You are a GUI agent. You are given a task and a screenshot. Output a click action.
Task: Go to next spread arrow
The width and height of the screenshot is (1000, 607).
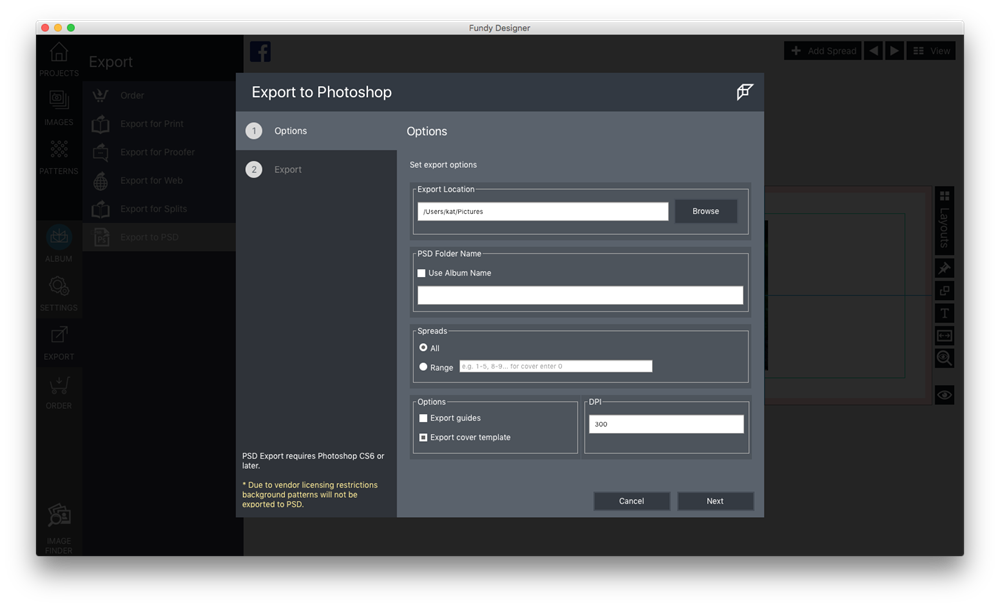pyautogui.click(x=895, y=50)
